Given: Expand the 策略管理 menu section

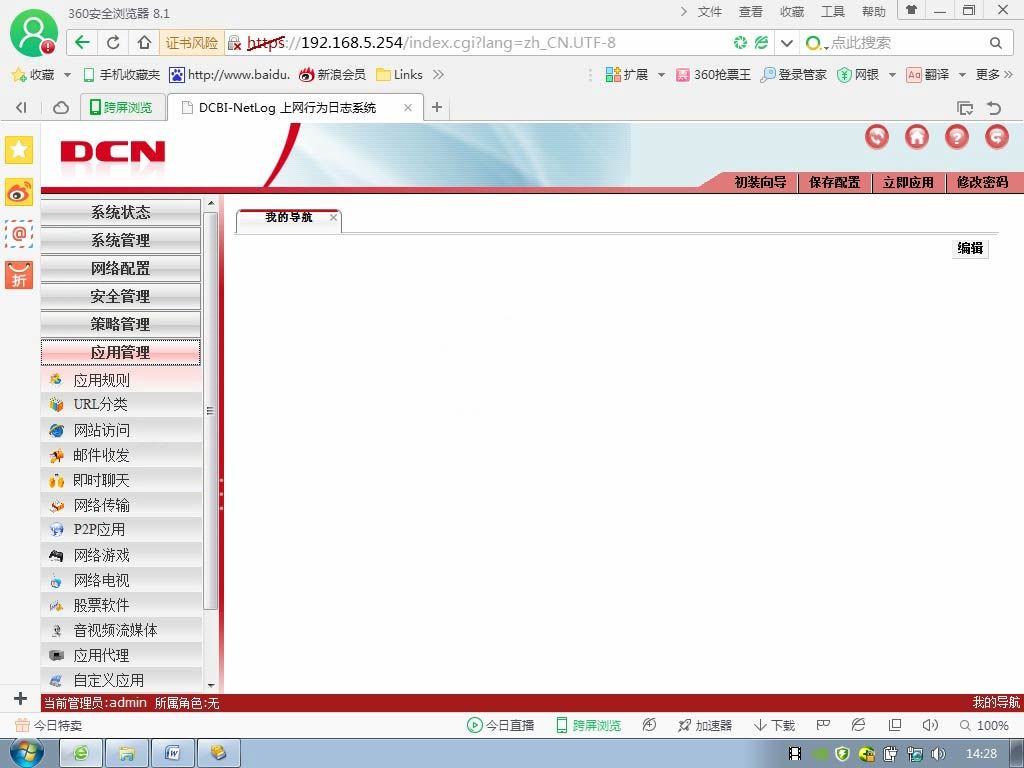Looking at the screenshot, I should tap(121, 325).
